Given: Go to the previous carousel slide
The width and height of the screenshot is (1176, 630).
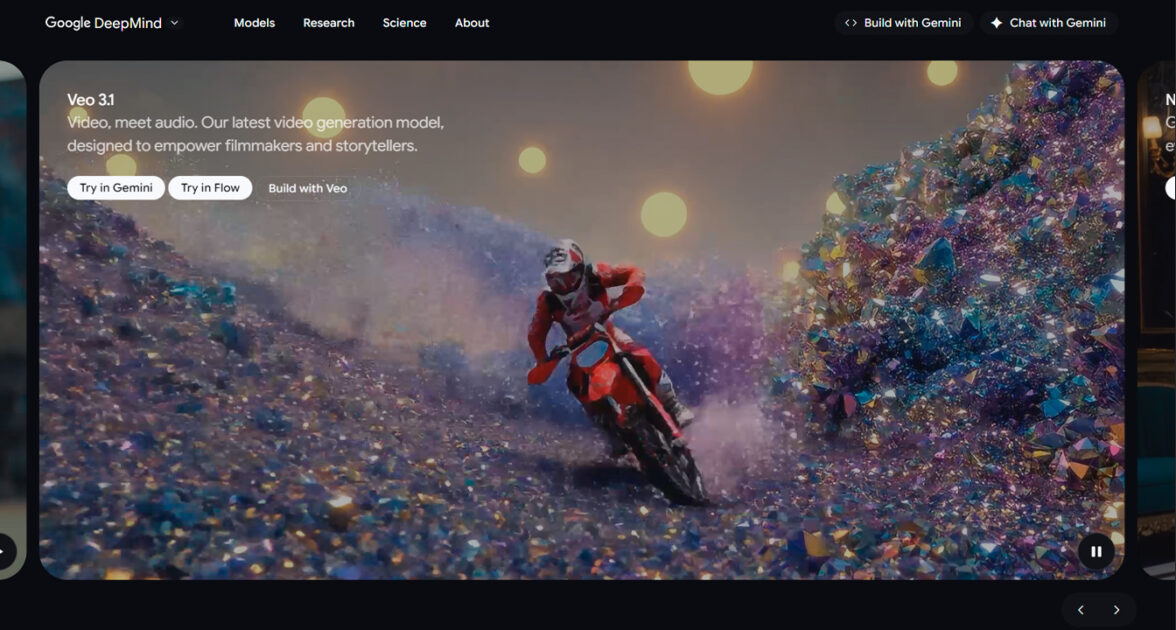Looking at the screenshot, I should (x=1081, y=610).
